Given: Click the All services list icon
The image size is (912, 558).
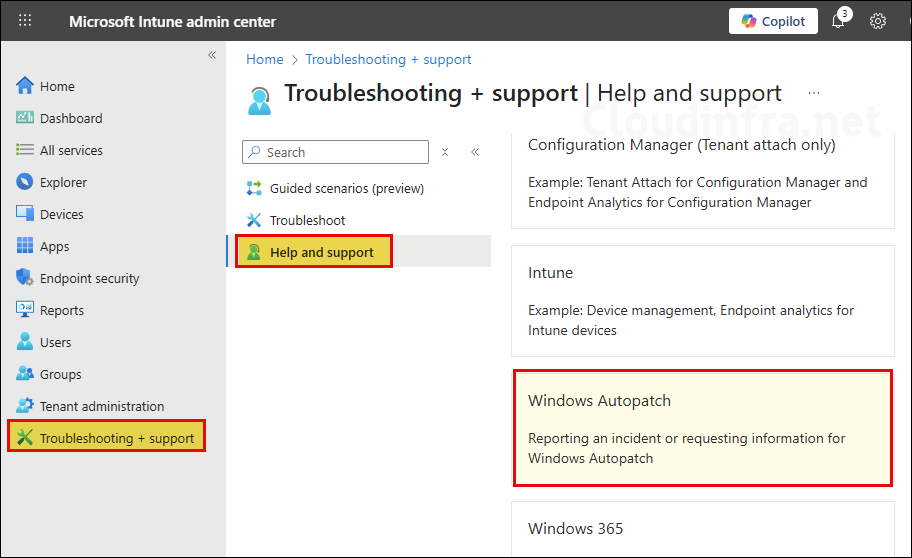Looking at the screenshot, I should click(x=24, y=150).
